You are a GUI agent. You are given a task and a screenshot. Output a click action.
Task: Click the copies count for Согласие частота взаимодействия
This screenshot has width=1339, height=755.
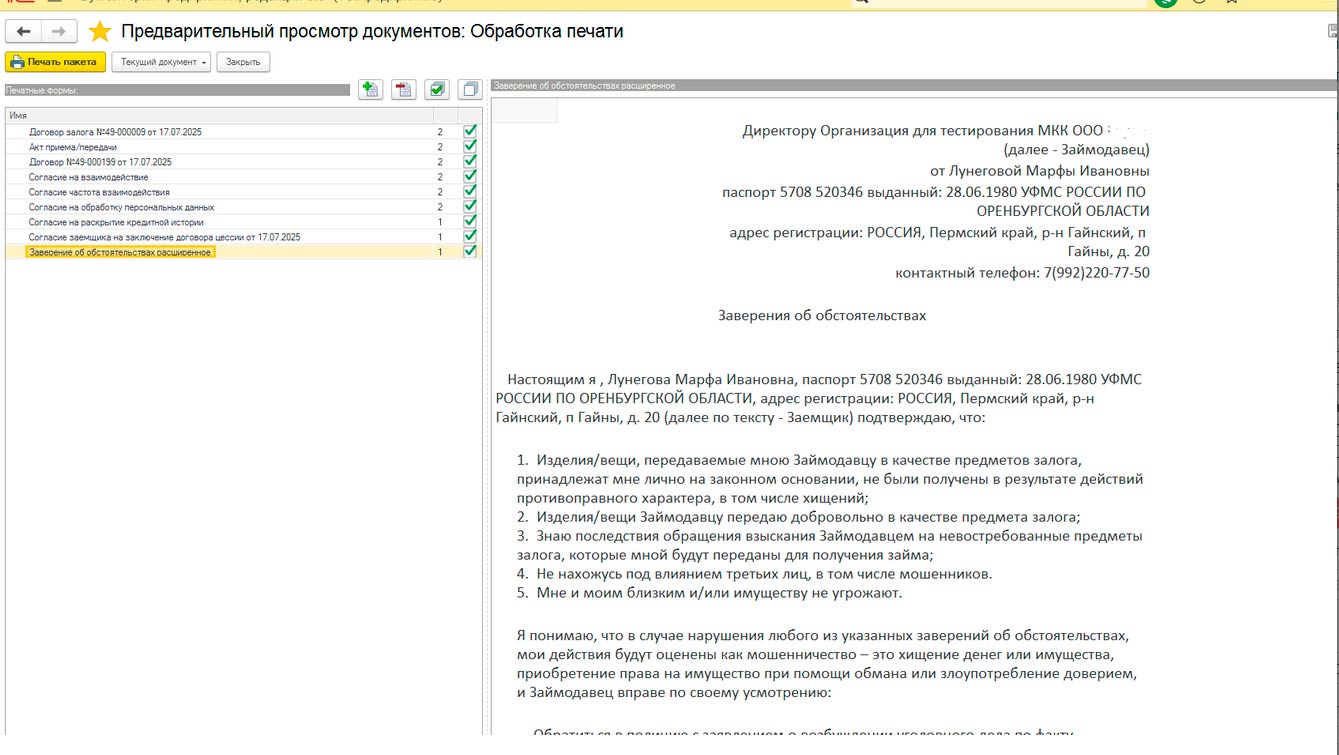pyautogui.click(x=440, y=192)
